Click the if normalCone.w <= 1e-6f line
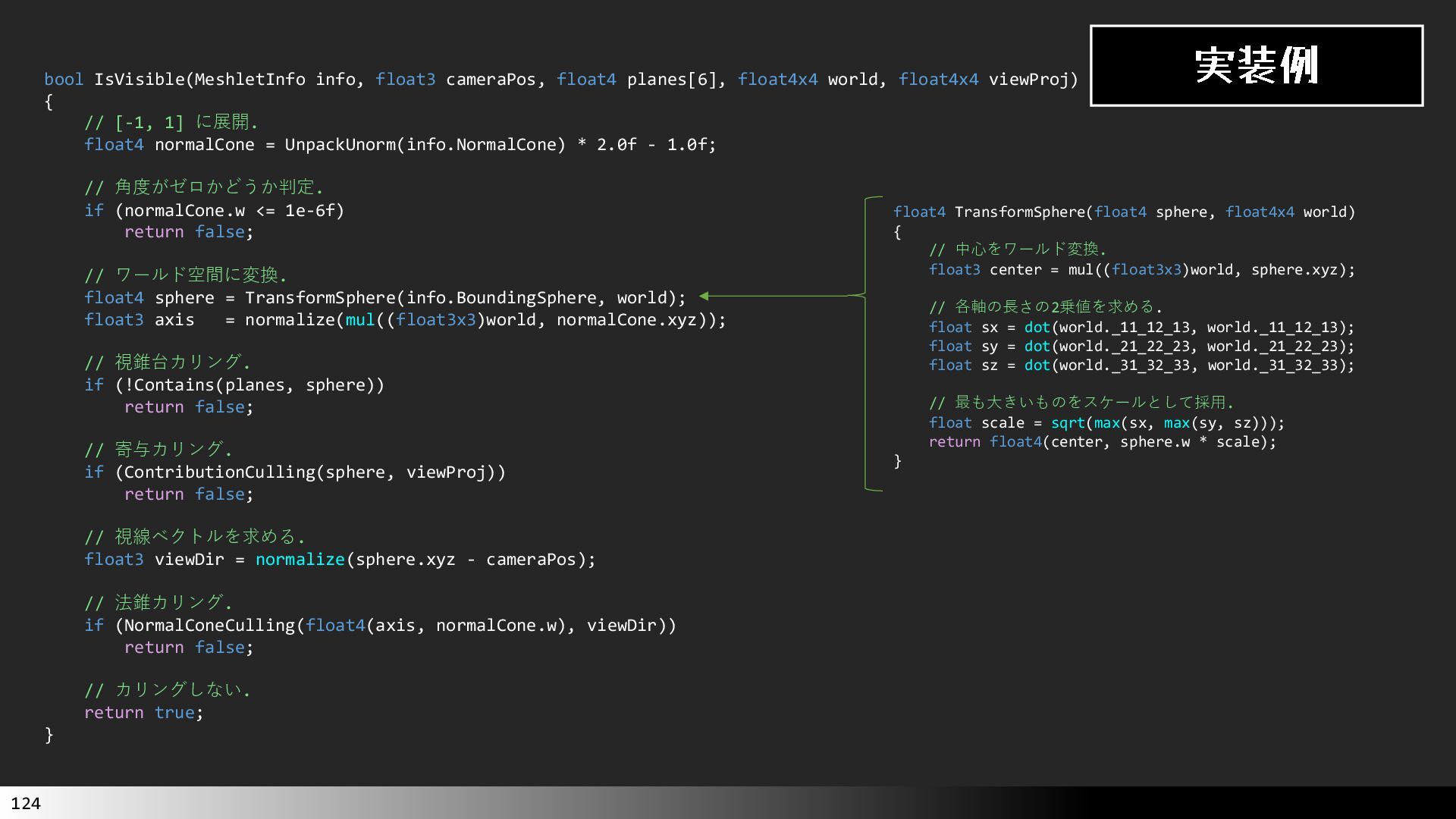The width and height of the screenshot is (1456, 819). coord(215,211)
